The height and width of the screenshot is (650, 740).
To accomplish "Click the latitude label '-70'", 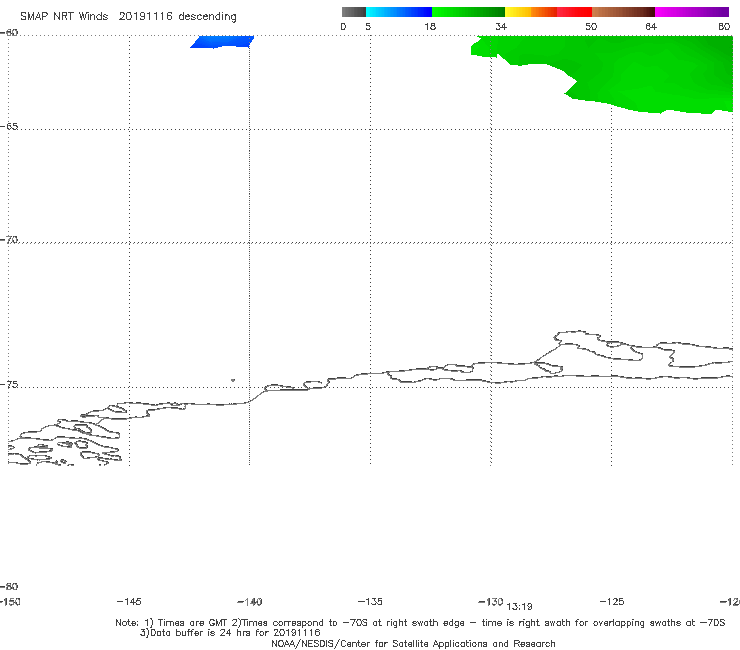I will 9,239.
